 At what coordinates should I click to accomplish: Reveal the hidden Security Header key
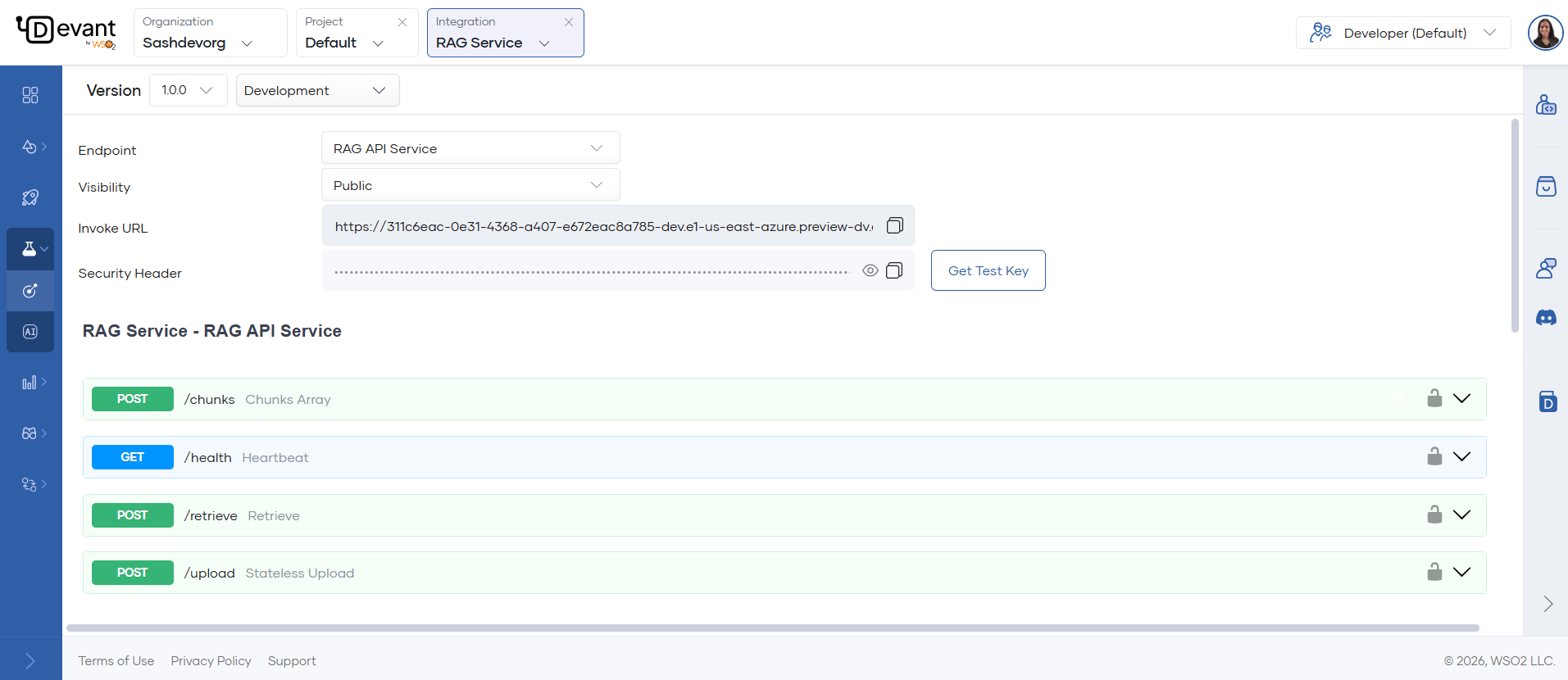pos(870,270)
